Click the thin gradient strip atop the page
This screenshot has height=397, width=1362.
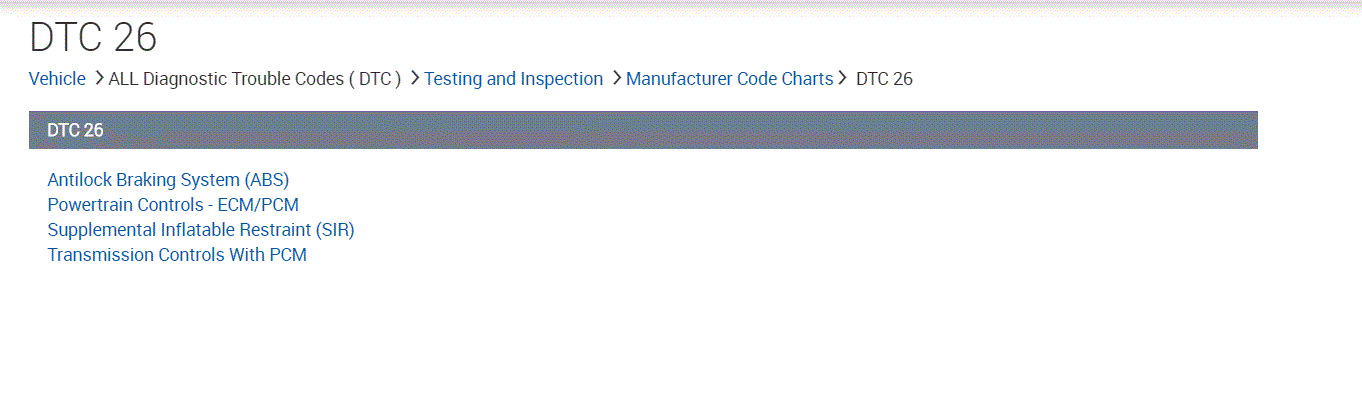pyautogui.click(x=681, y=4)
